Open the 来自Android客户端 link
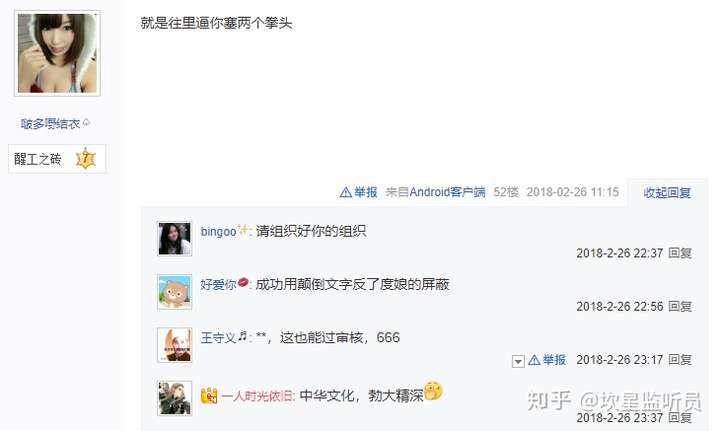 (435, 192)
